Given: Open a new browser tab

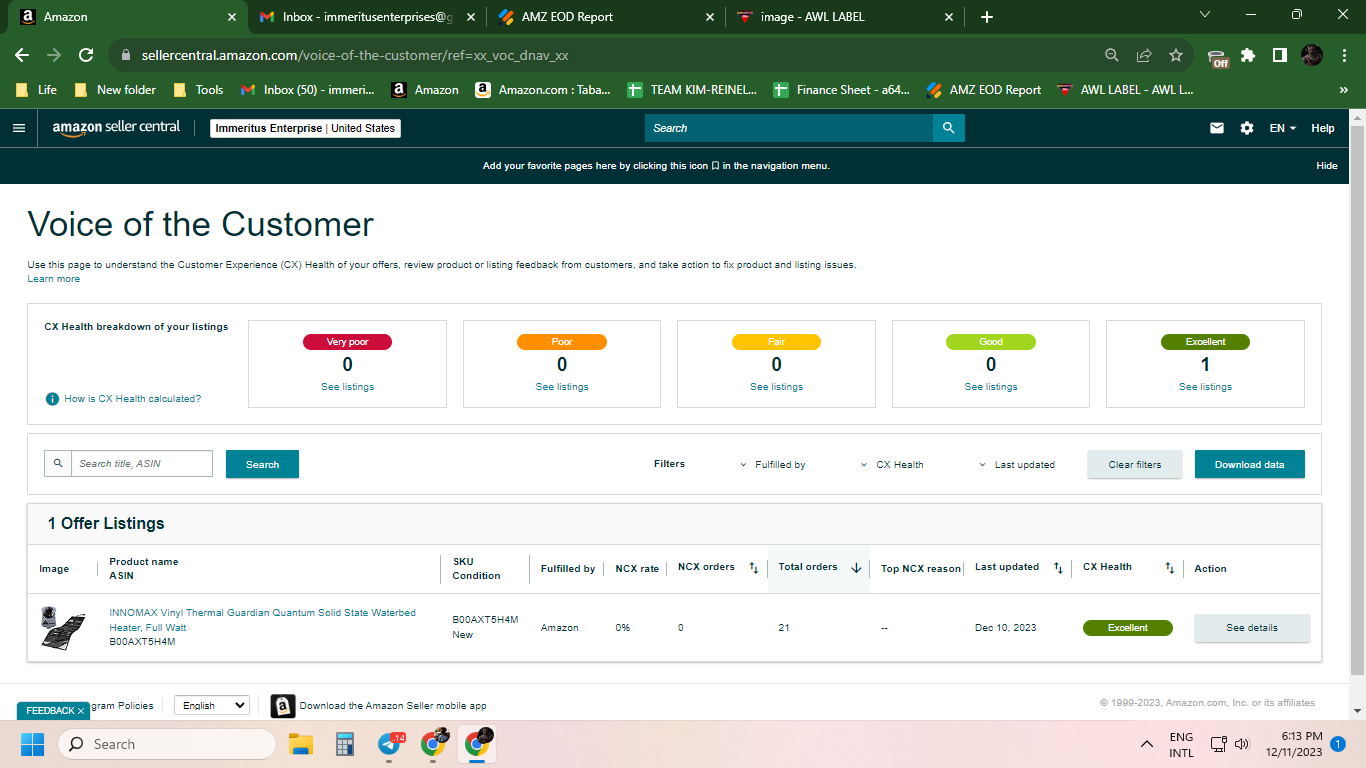Looking at the screenshot, I should 987,17.
